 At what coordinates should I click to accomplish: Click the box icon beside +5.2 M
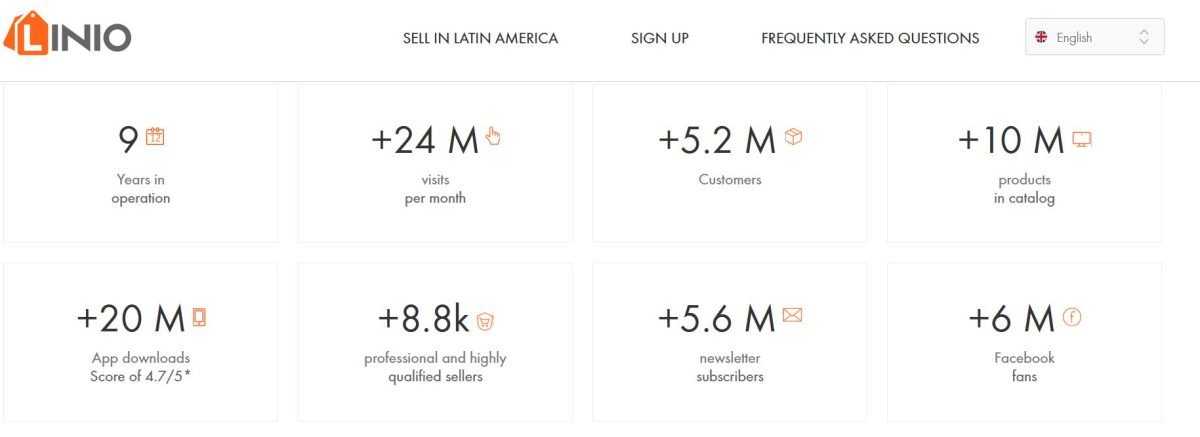pos(793,137)
